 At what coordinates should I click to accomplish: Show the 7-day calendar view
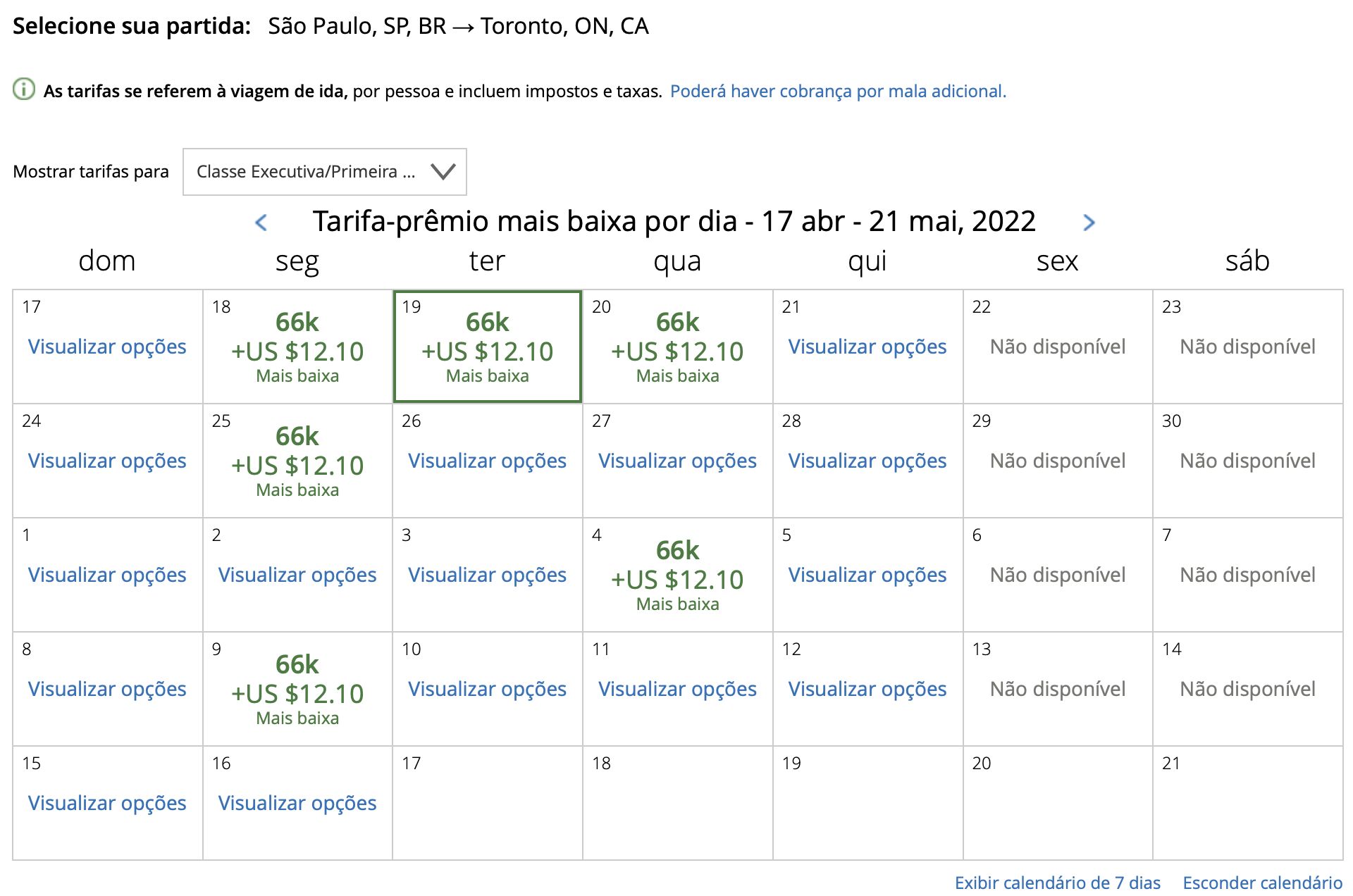pos(1057,883)
